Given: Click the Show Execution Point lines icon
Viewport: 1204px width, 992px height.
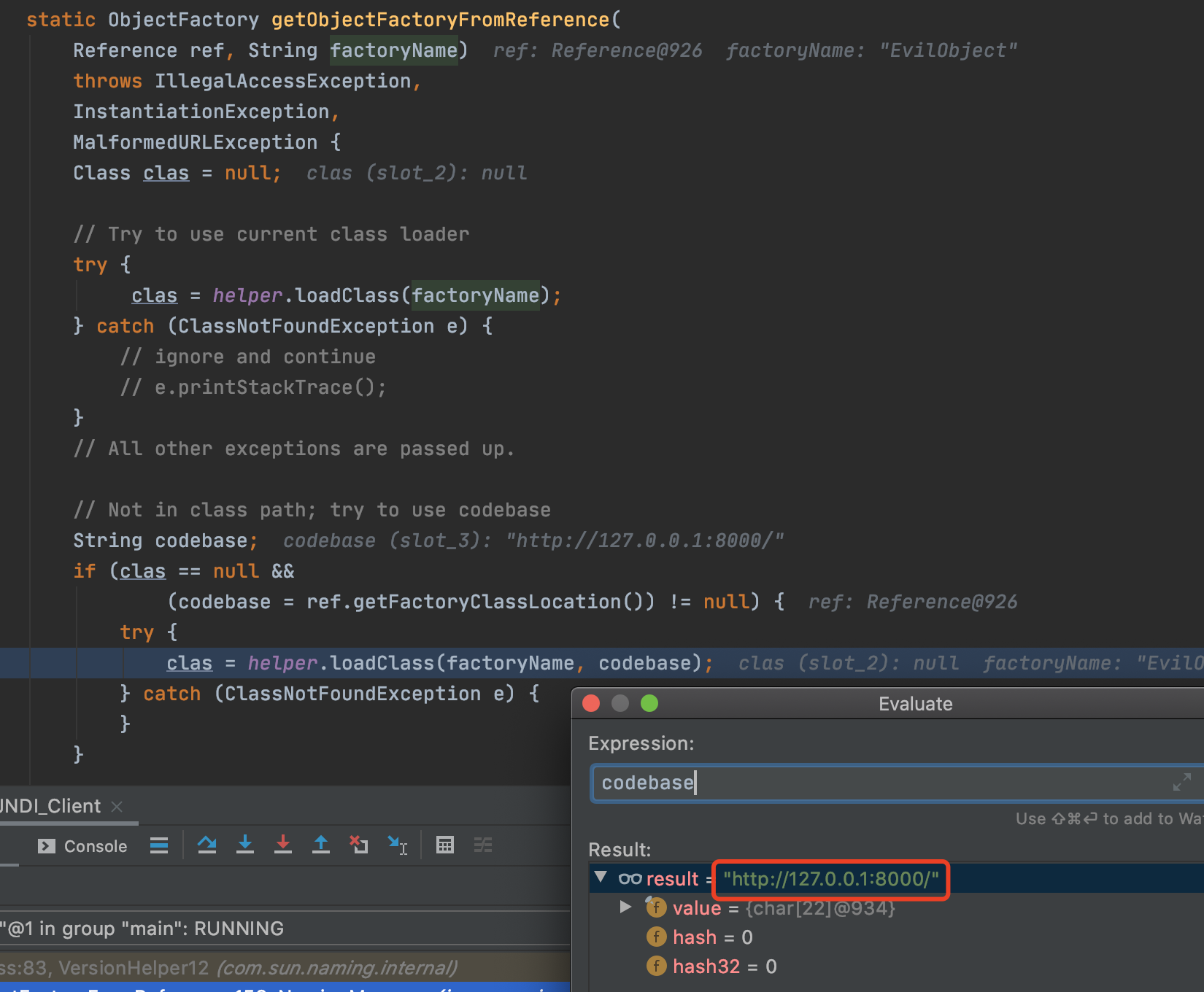Looking at the screenshot, I should tap(159, 845).
